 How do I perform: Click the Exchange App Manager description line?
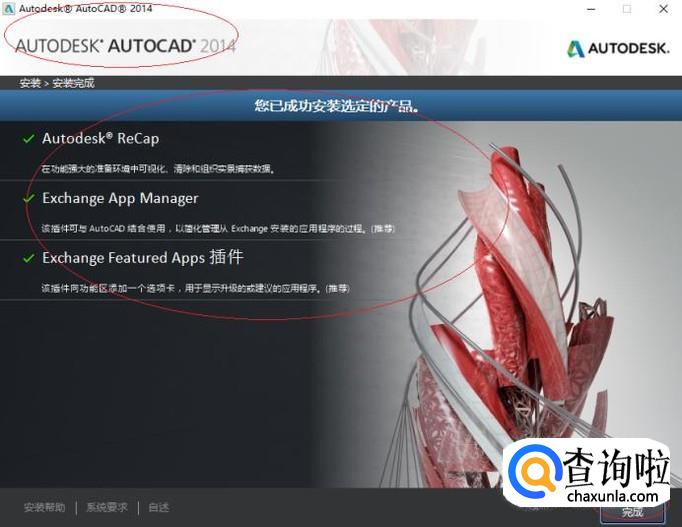click(218, 228)
